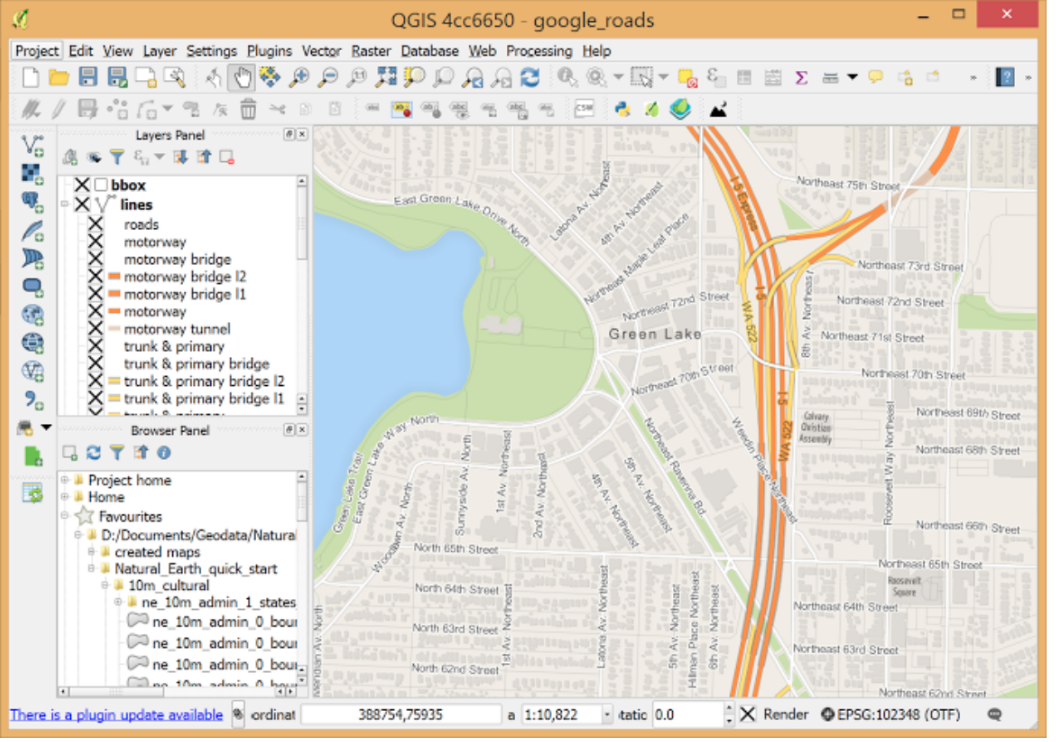Click the Zoom Full extent icon
The height and width of the screenshot is (742, 1056).
(386, 77)
